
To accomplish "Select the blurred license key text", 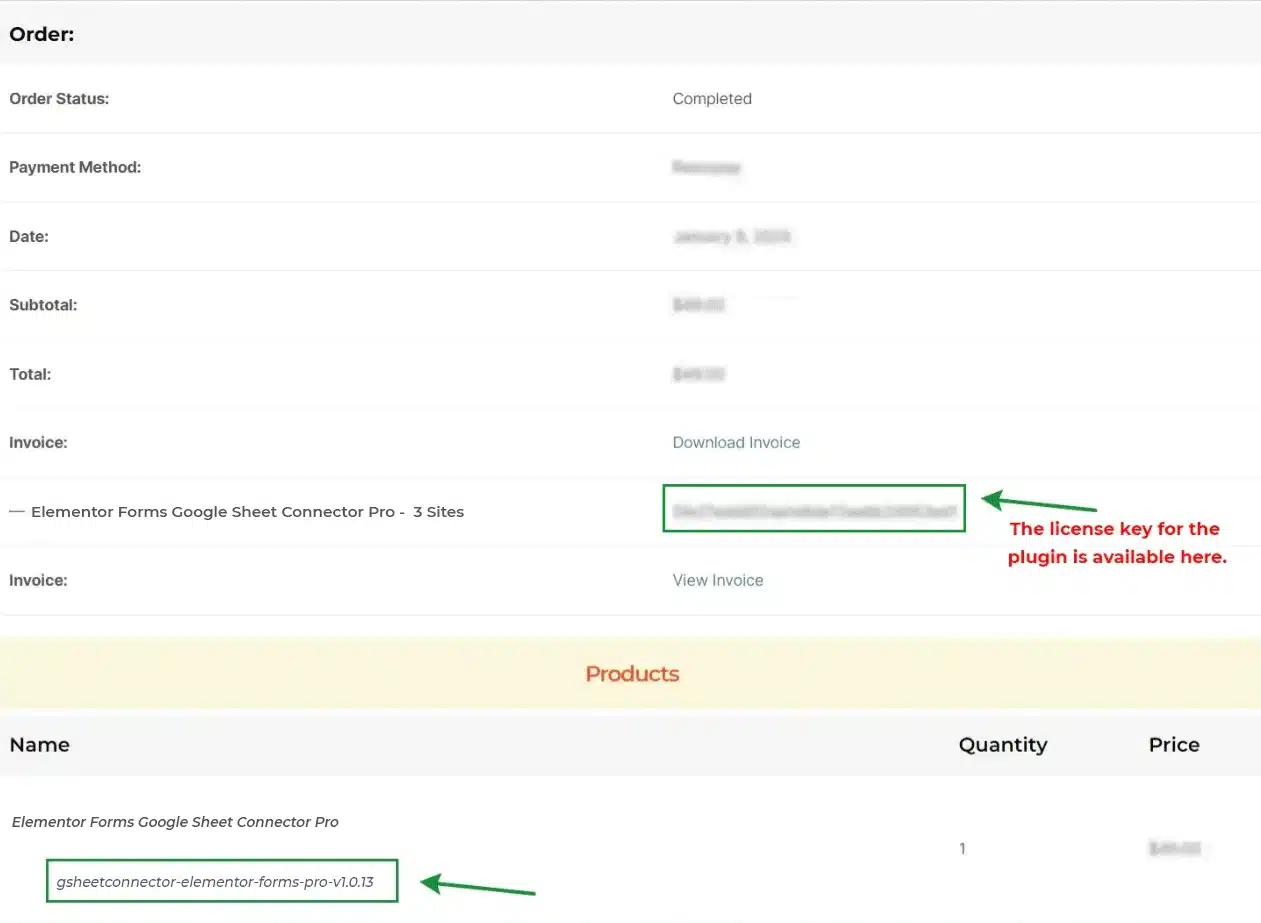I will [x=814, y=509].
